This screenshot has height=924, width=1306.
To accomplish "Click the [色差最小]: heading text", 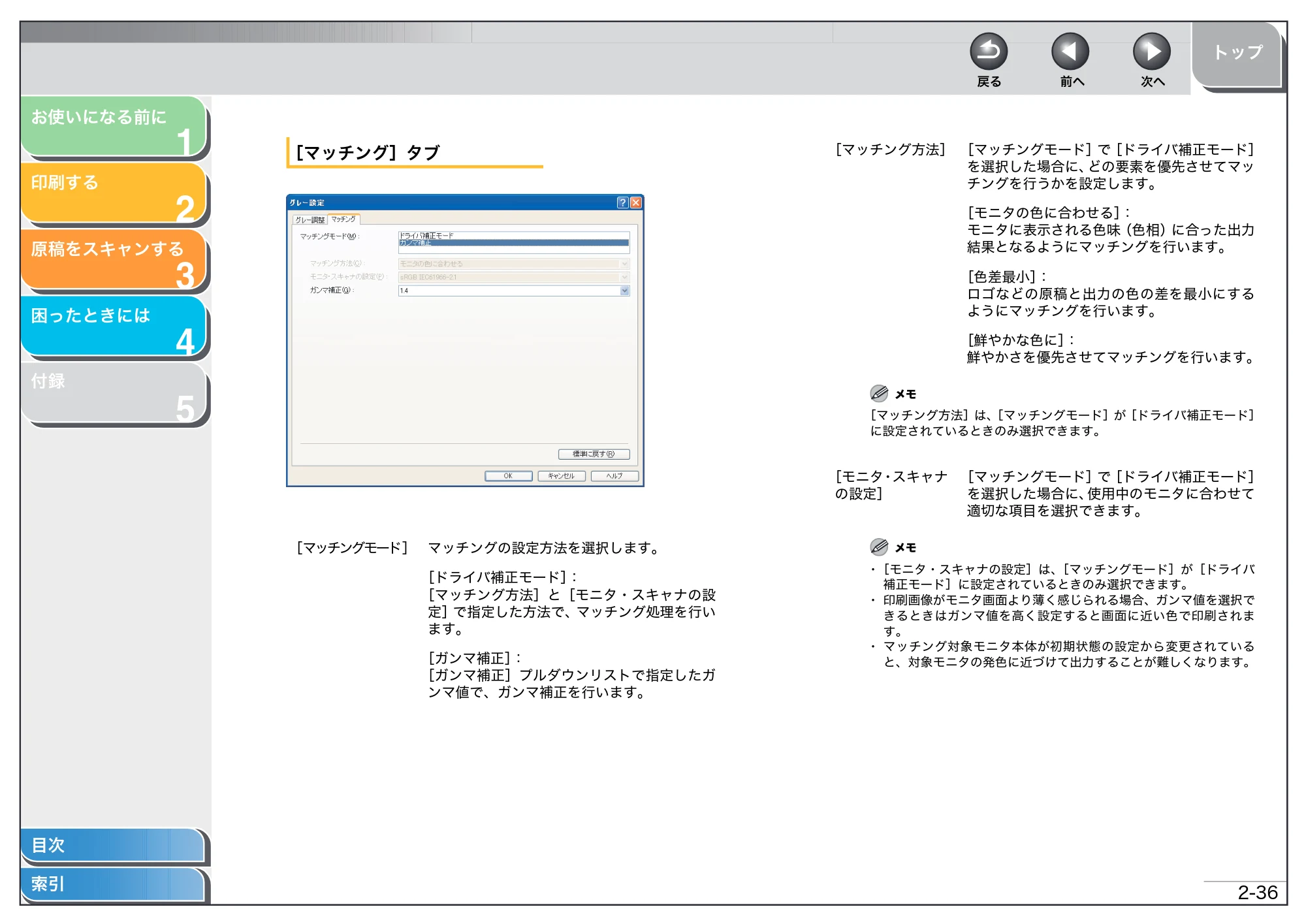I will 1008,277.
